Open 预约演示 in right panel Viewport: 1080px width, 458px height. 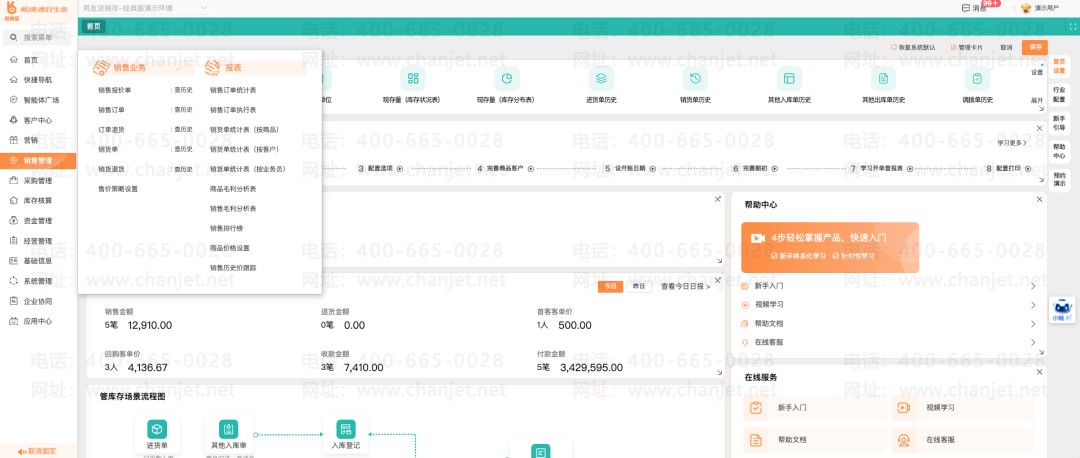pos(1059,179)
